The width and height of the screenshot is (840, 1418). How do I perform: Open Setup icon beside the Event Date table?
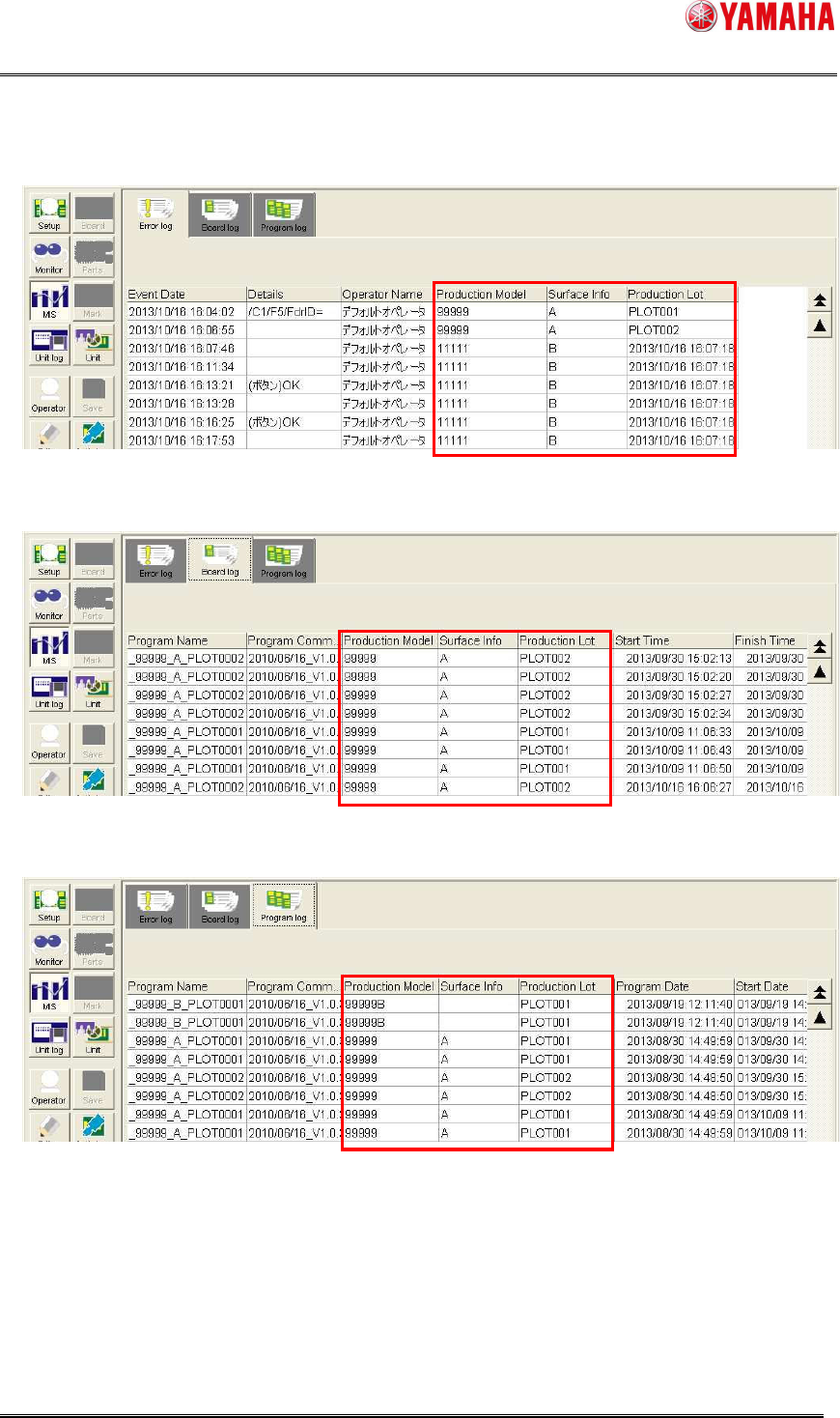point(49,213)
